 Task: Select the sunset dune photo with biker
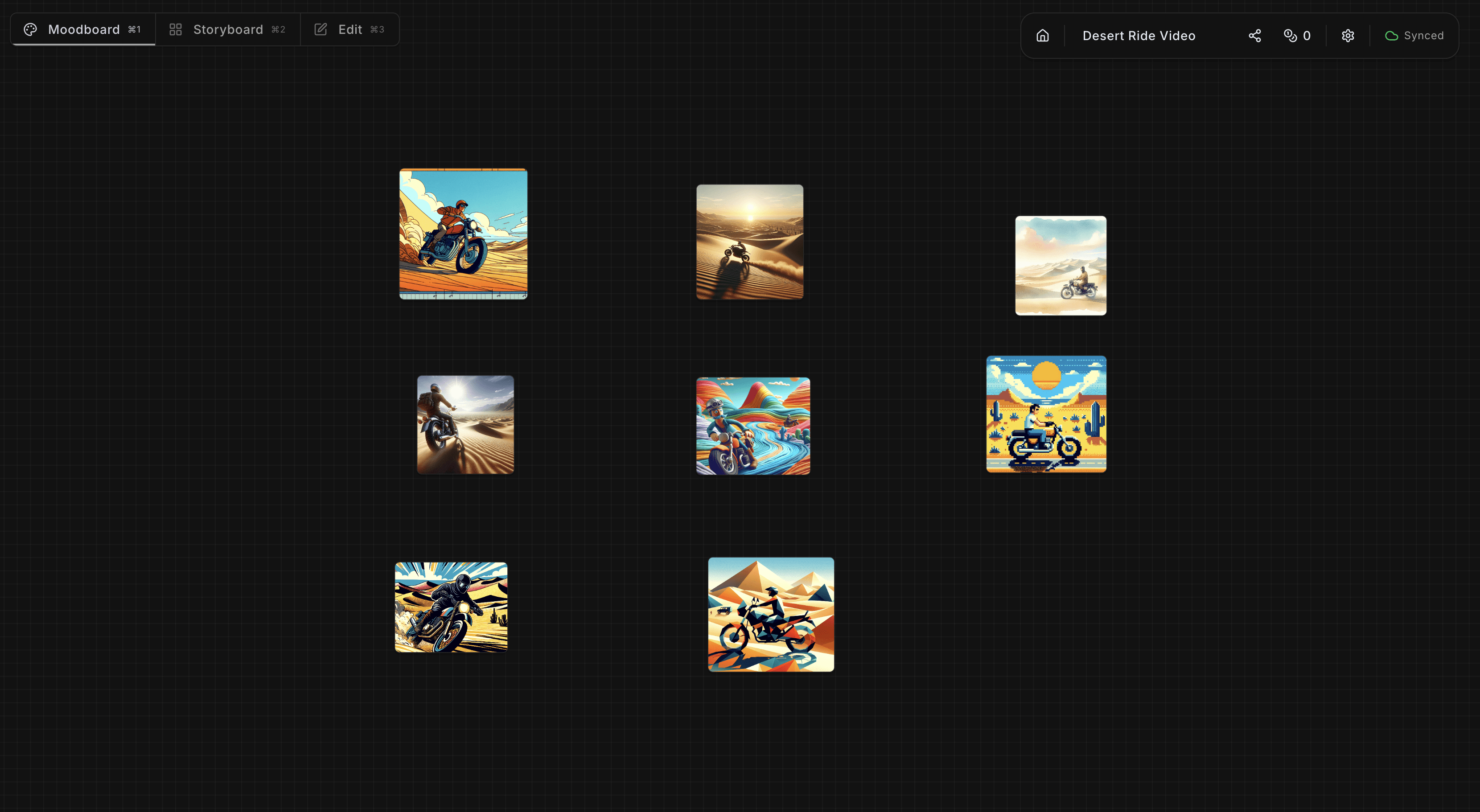[749, 242]
